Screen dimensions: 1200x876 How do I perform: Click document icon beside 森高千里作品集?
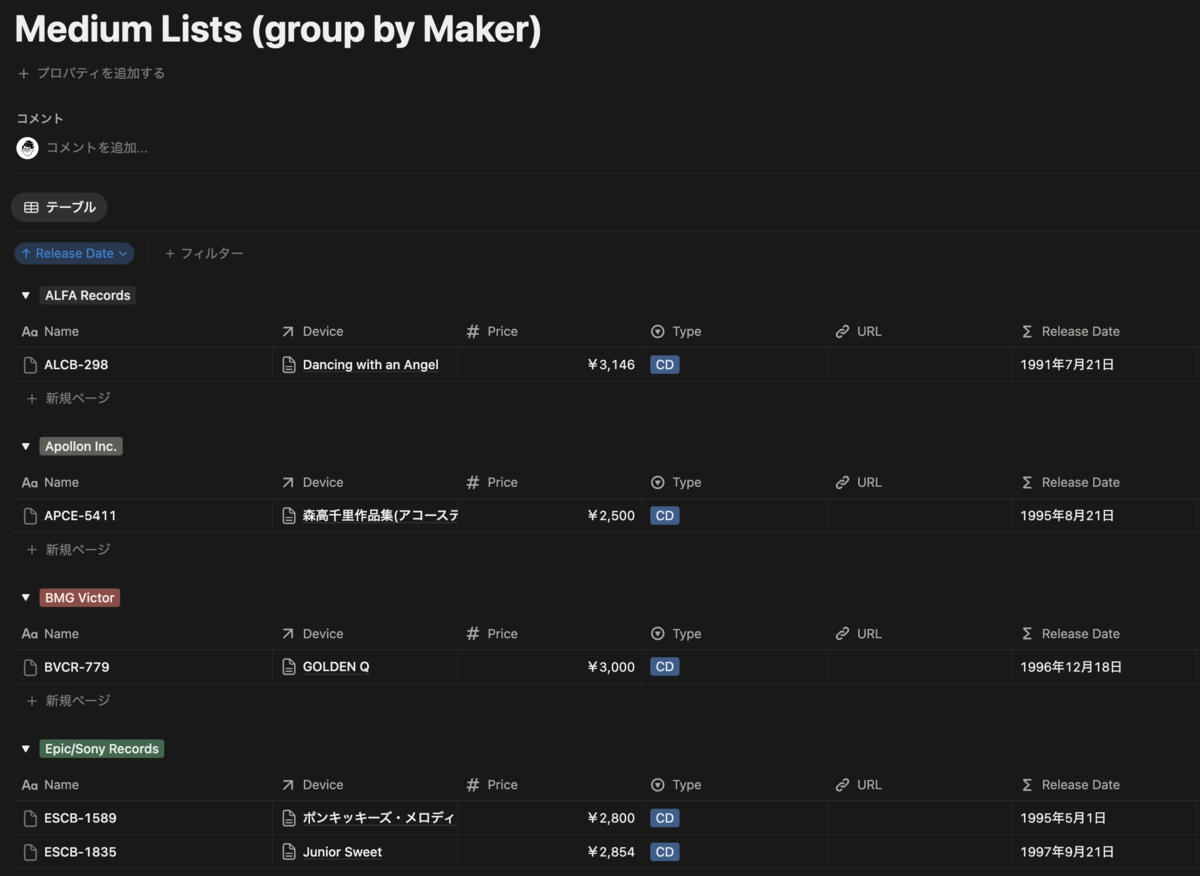(289, 516)
